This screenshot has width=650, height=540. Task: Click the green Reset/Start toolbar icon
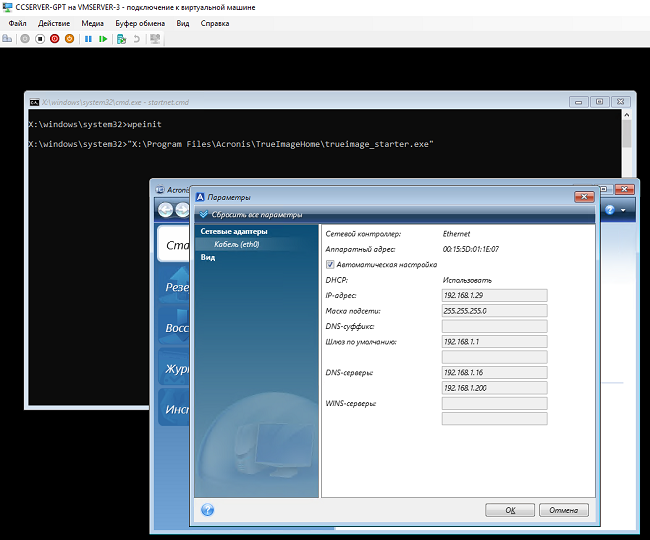(103, 39)
